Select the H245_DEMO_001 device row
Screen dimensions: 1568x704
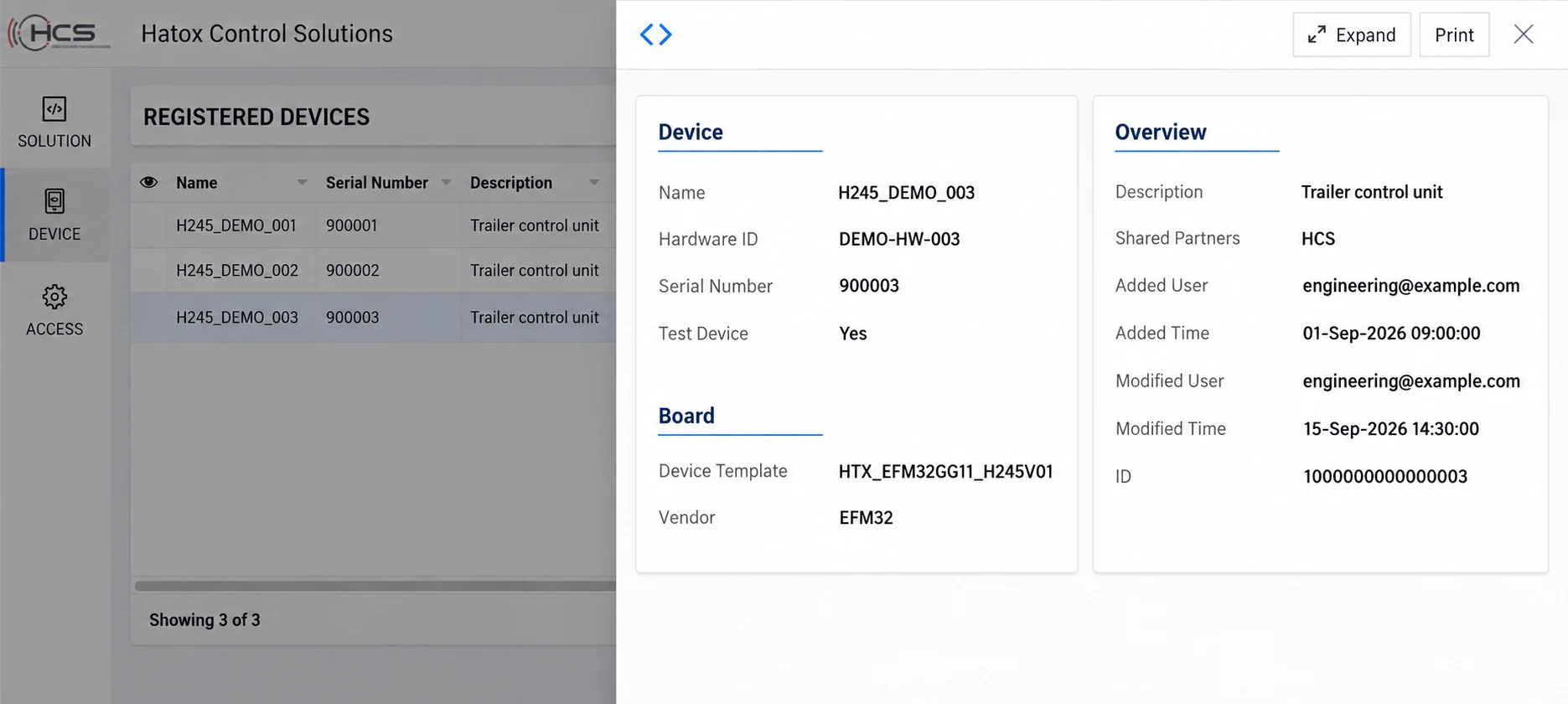tap(374, 225)
